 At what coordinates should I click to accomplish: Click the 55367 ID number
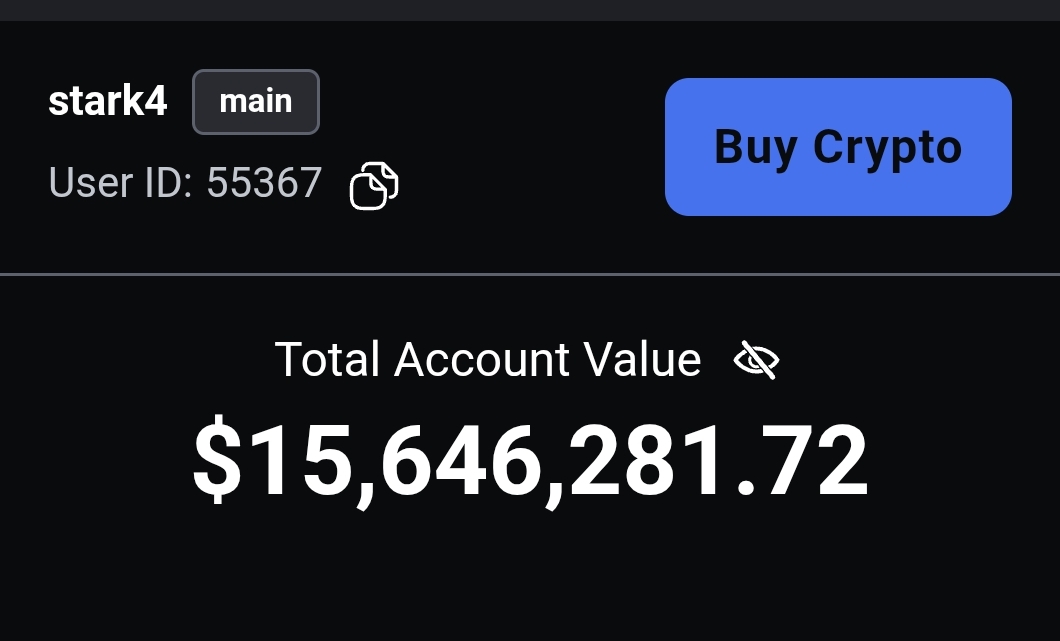264,183
